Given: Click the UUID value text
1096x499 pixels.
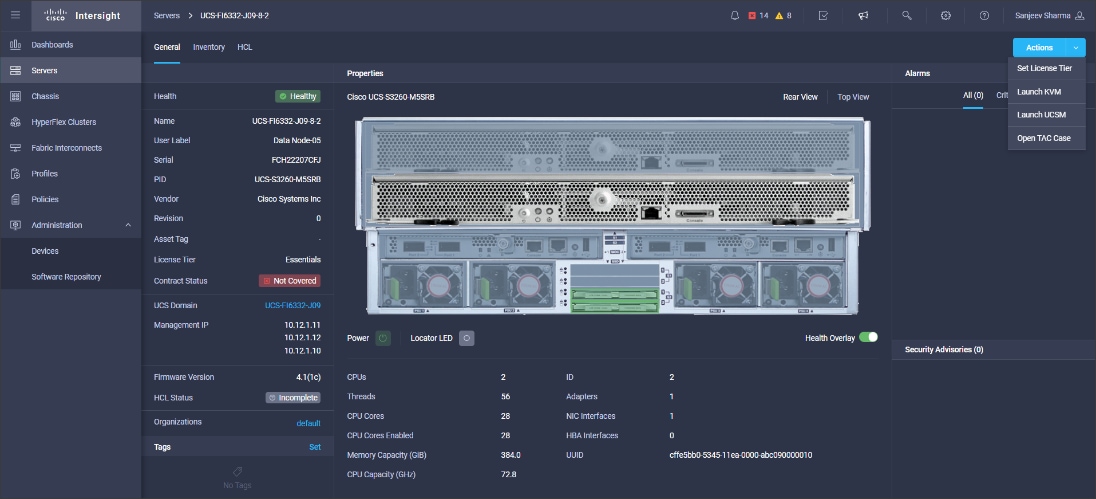Looking at the screenshot, I should [741, 455].
